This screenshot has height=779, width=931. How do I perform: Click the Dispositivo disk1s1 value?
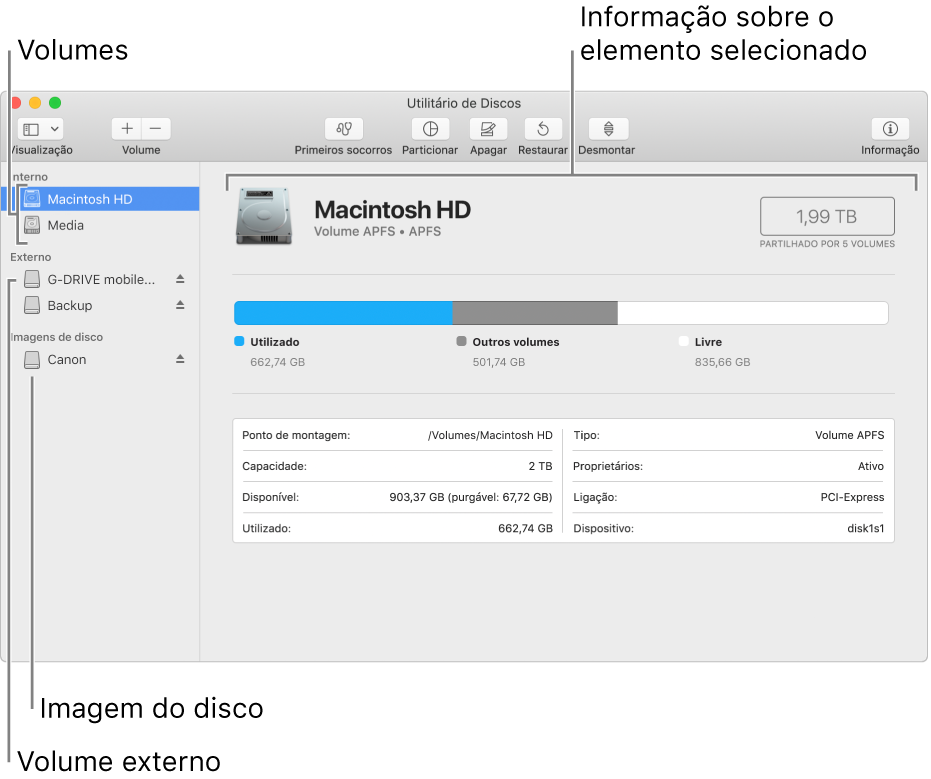tap(866, 528)
